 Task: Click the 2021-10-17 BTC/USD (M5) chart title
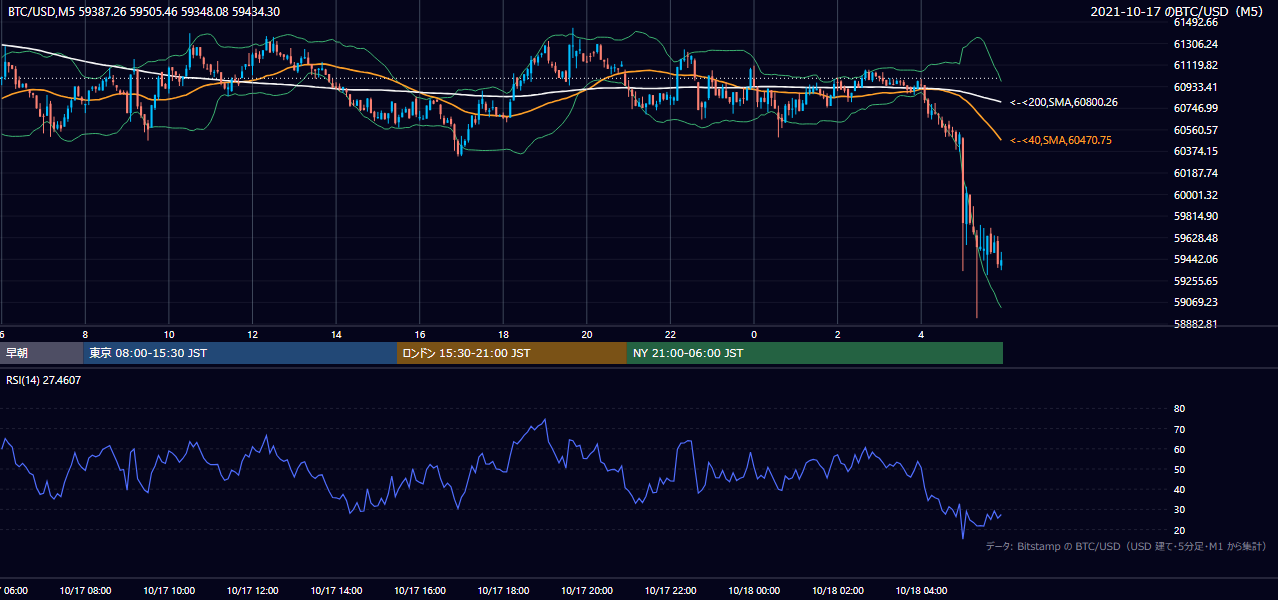pos(1179,12)
